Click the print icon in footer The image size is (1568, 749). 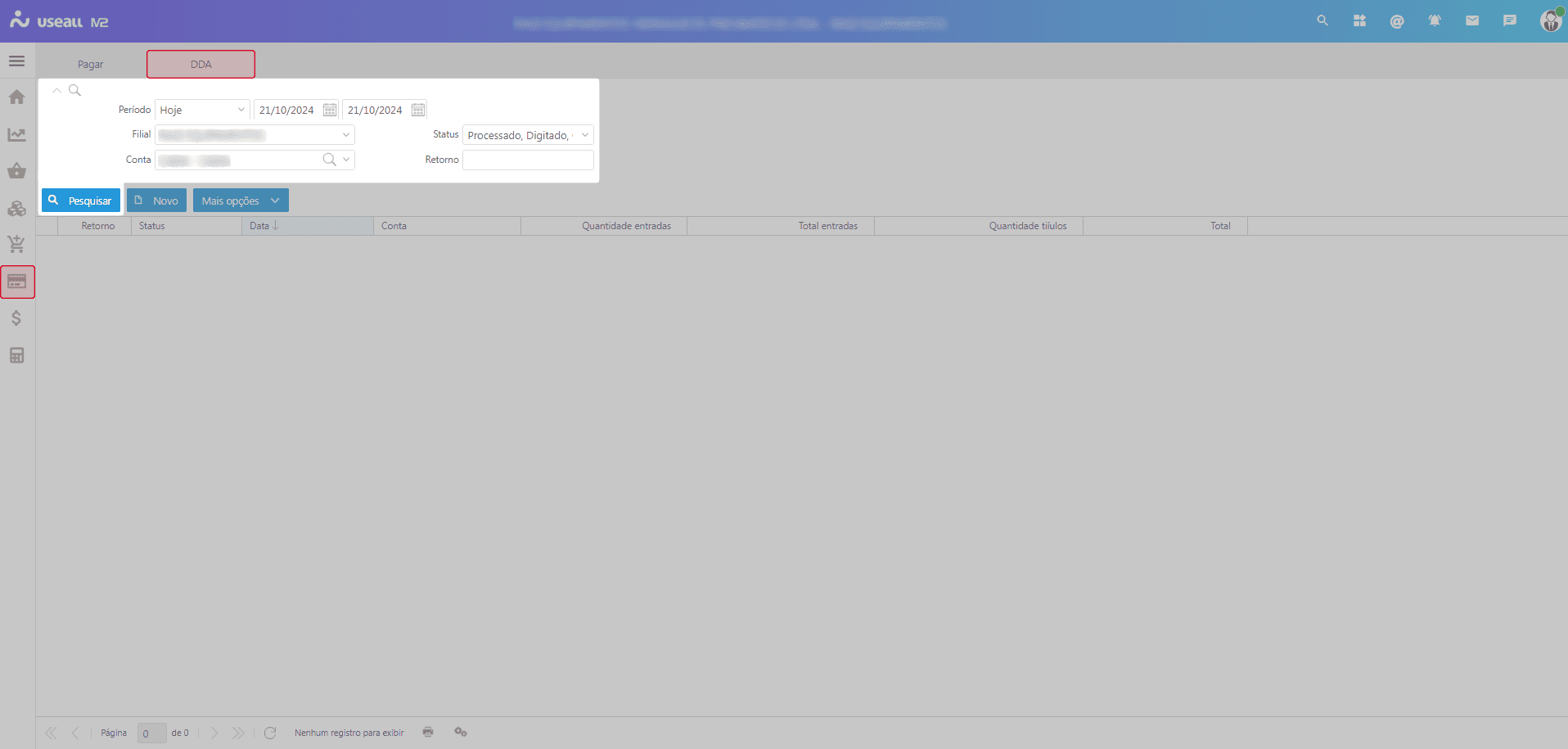click(x=428, y=732)
